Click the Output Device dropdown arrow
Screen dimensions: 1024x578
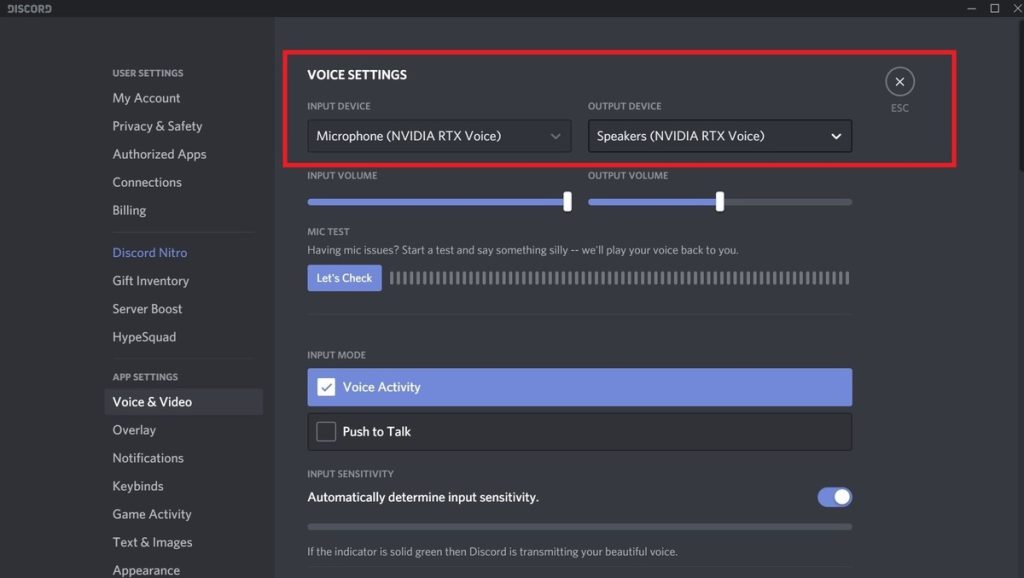(x=836, y=136)
